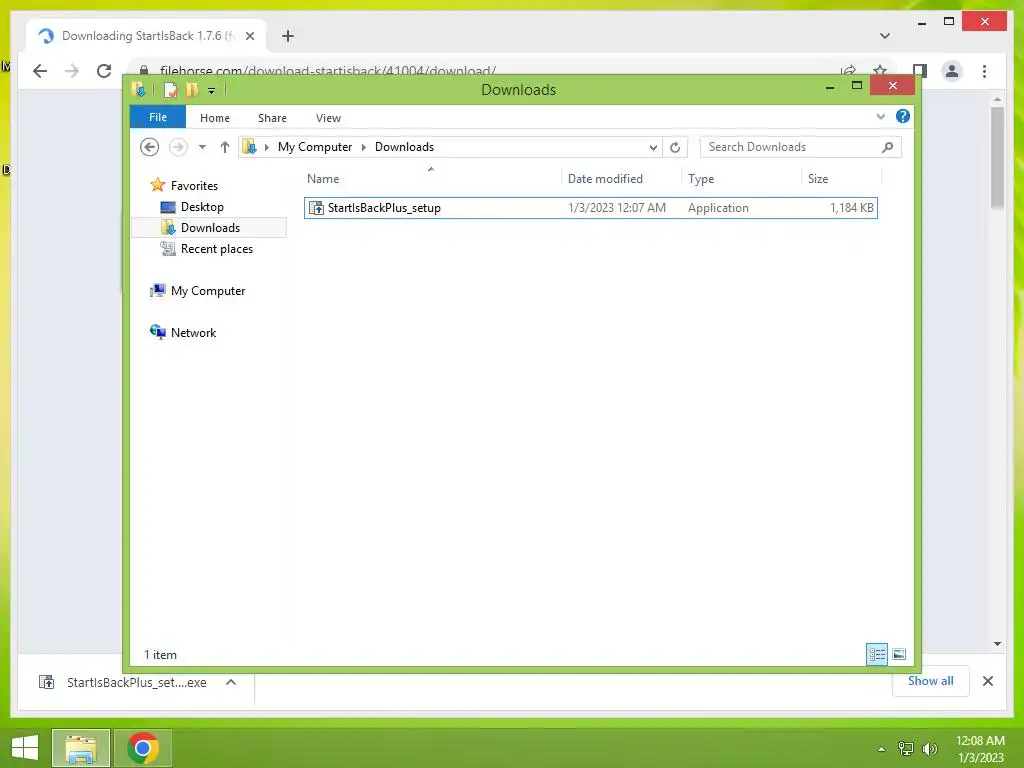Click New Folder icon in Explorer title bar
Image resolution: width=1024 pixels, height=768 pixels.
pyautogui.click(x=192, y=89)
